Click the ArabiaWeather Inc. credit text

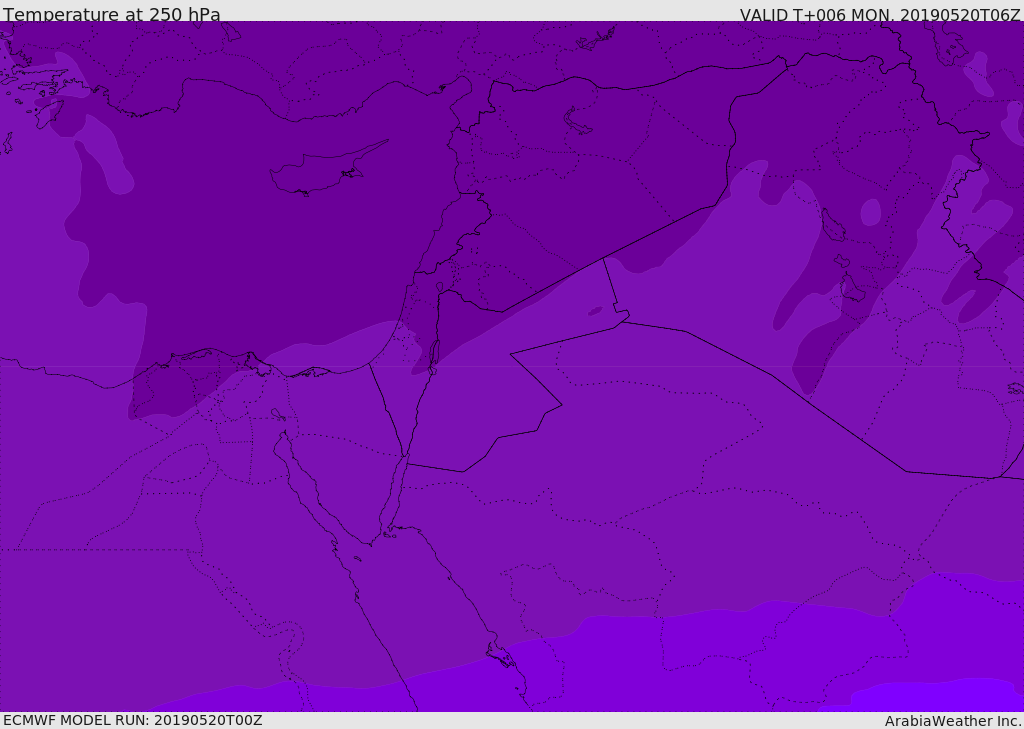953,721
